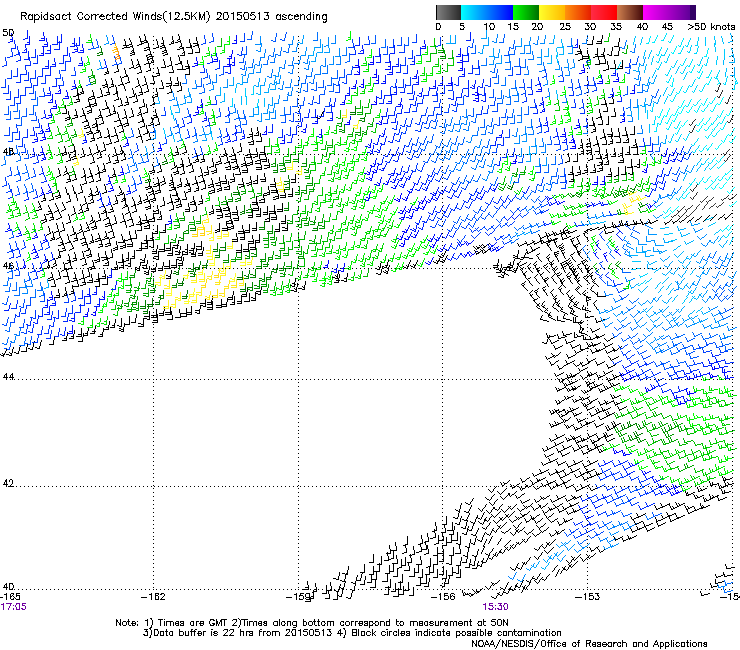This screenshot has width=740, height=650.
Task: Click the cyan-blue 5-15 knots legend swatch
Action: tap(487, 12)
